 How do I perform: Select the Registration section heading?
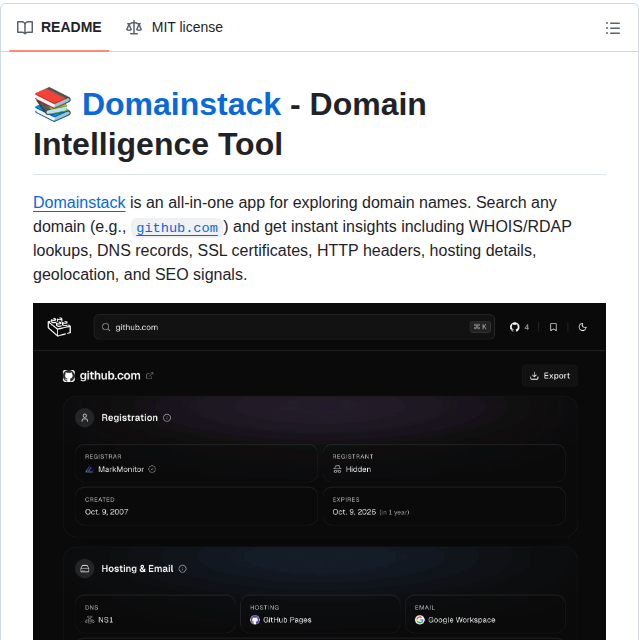[129, 418]
